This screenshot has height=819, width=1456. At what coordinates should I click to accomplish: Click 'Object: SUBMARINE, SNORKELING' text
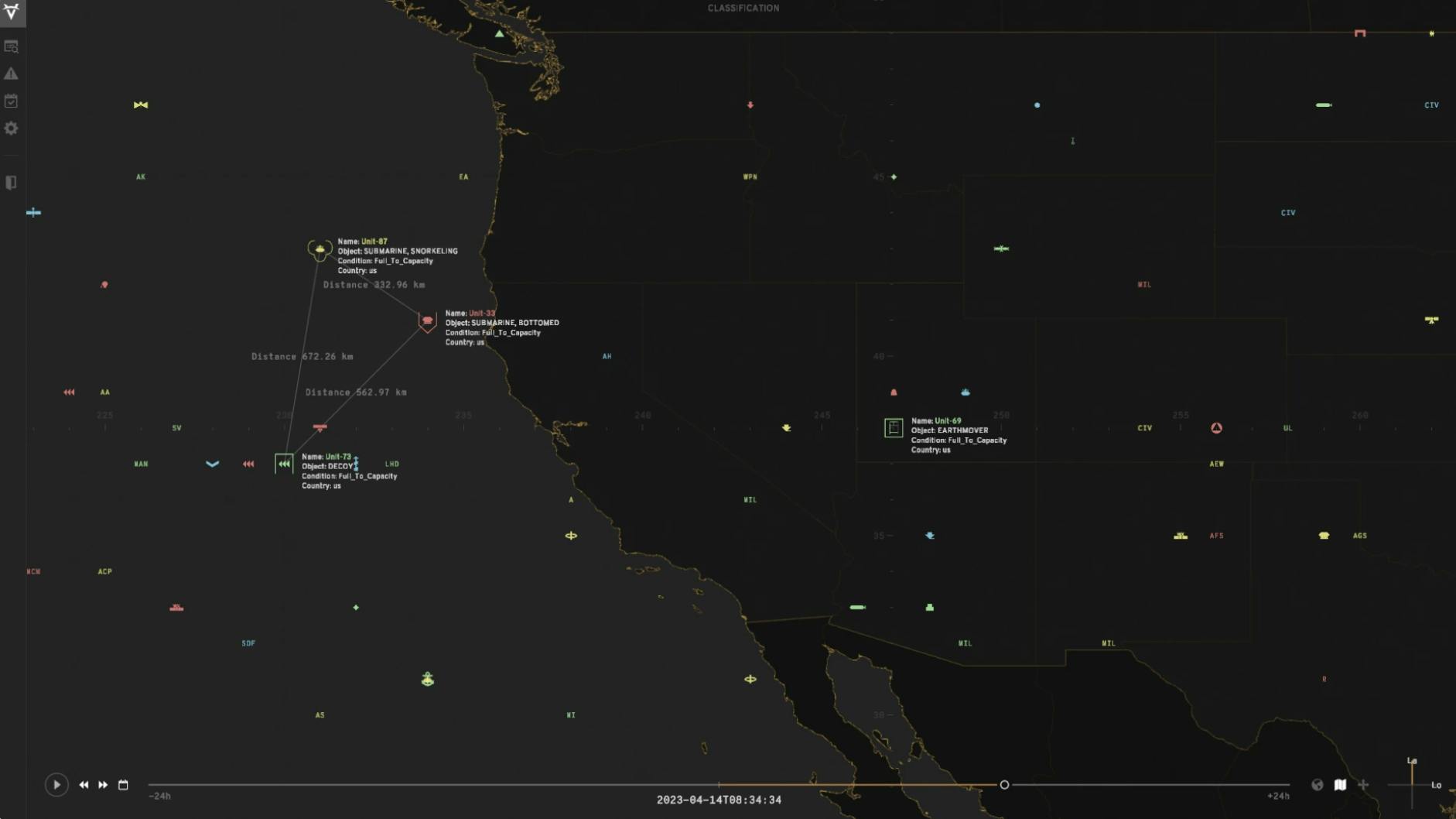coord(398,251)
